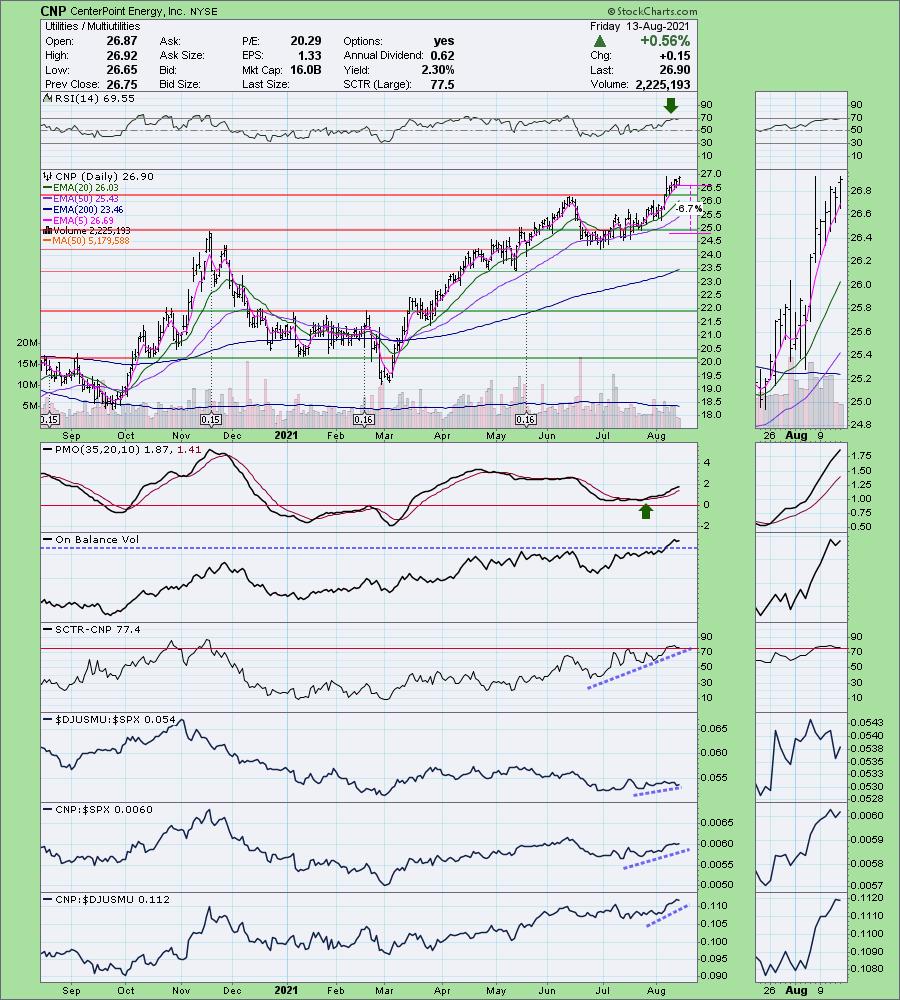900x1000 pixels.
Task: Click the 'CNP:$SPX 0.0060' panel label
Action: 103,809
